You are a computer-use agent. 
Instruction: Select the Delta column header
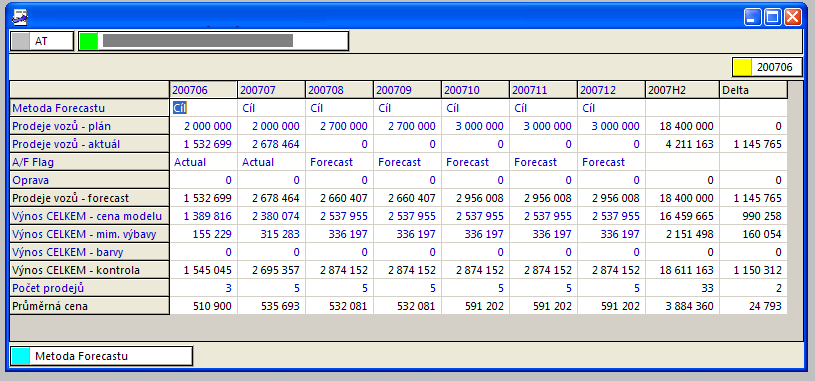point(753,90)
